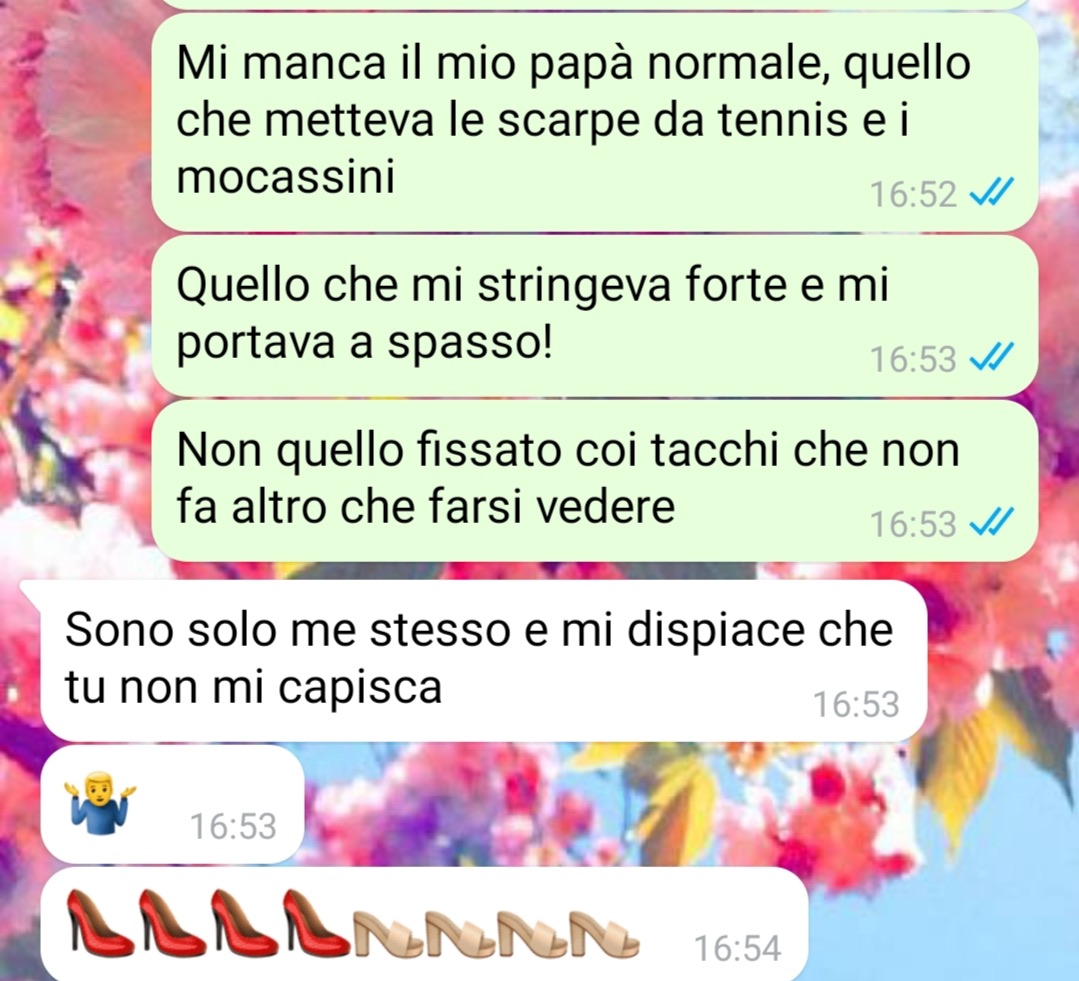
Task: Select the message 'Quello che mi stringeva forte'
Action: pyautogui.click(x=595, y=315)
